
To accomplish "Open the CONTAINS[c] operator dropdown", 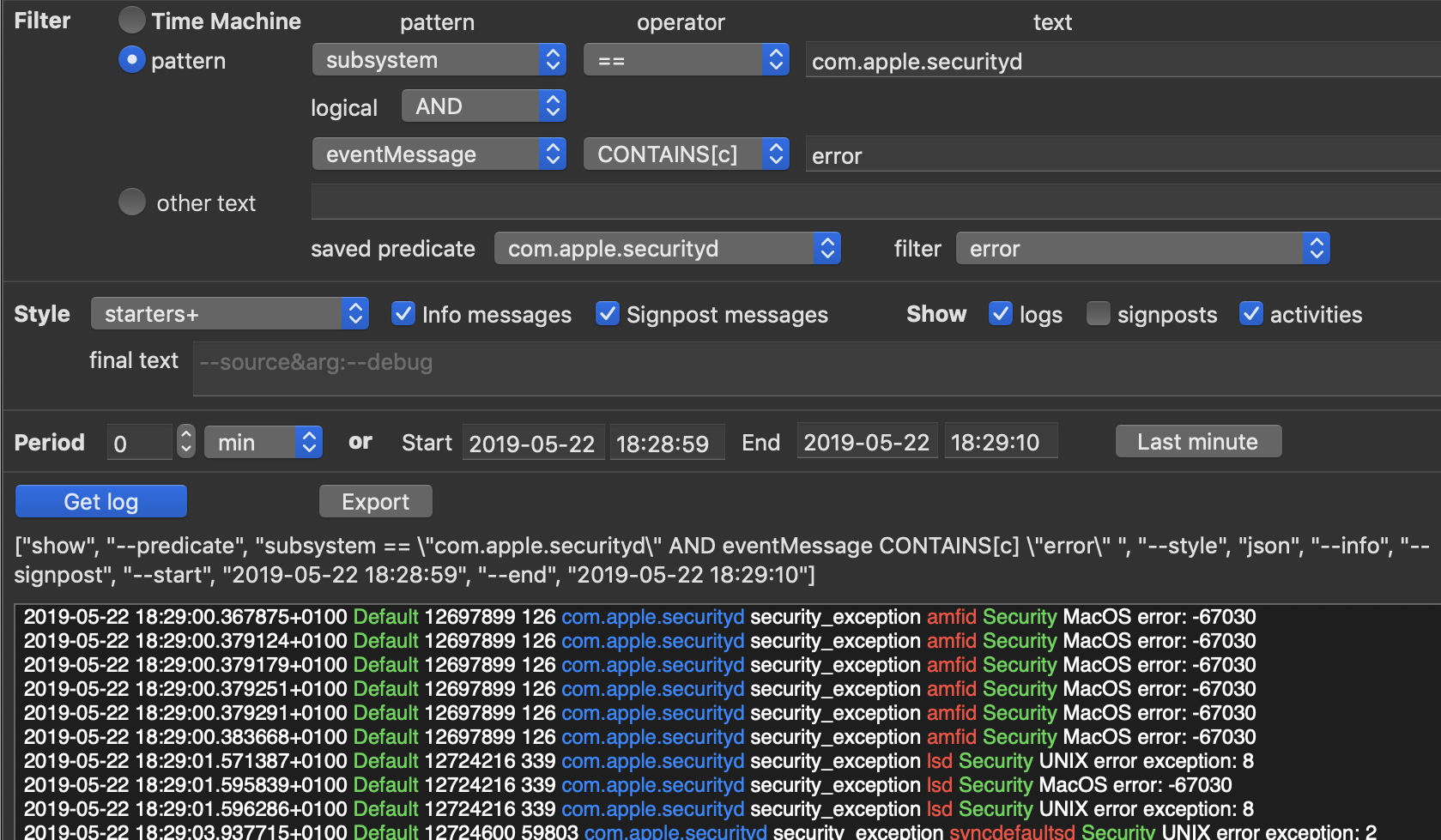I will pos(686,154).
